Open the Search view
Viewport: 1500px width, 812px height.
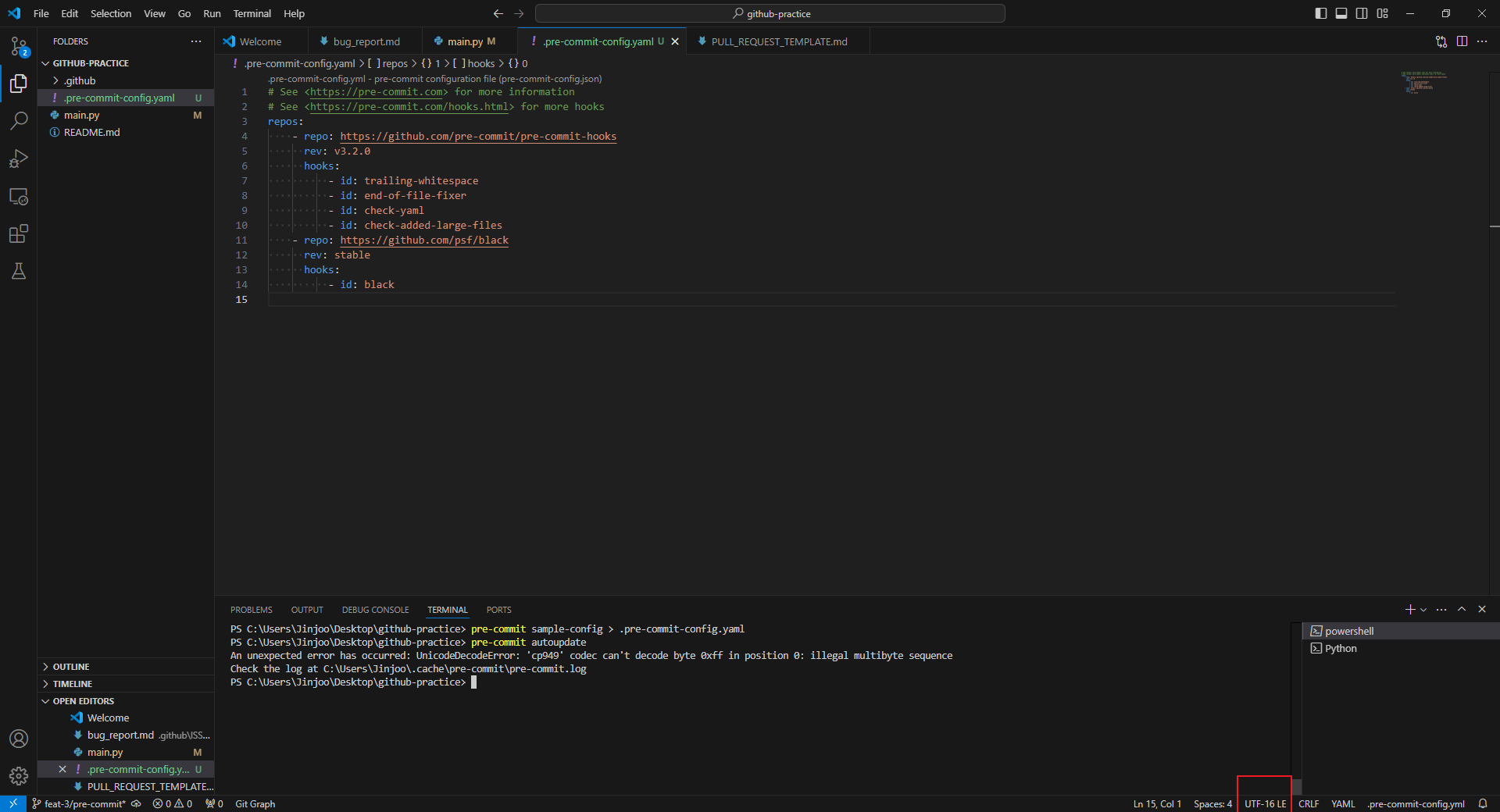coord(19,121)
